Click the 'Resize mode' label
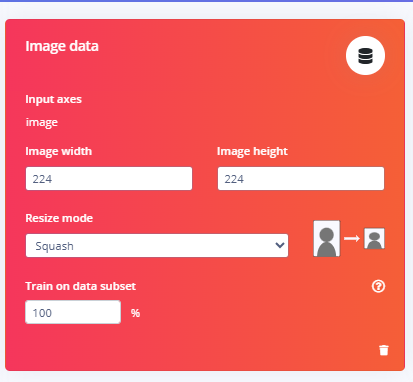413x382 pixels. 59,218
